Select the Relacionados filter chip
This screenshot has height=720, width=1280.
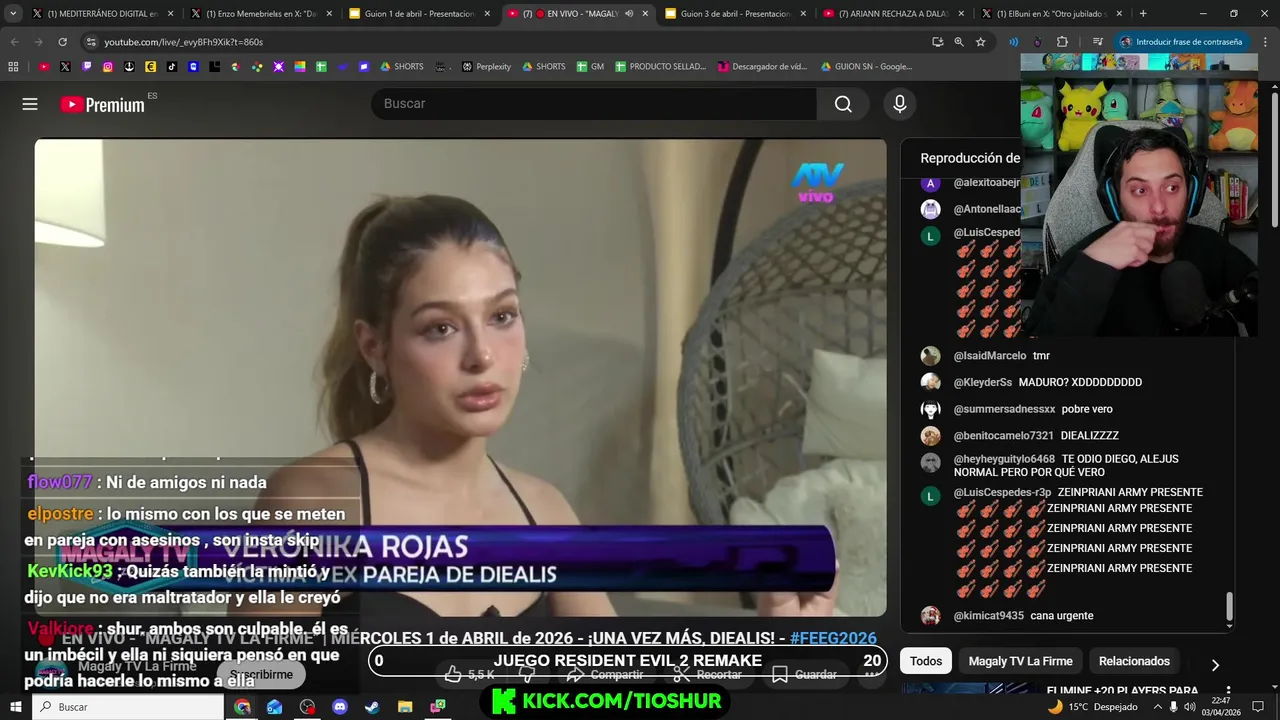coord(1134,661)
